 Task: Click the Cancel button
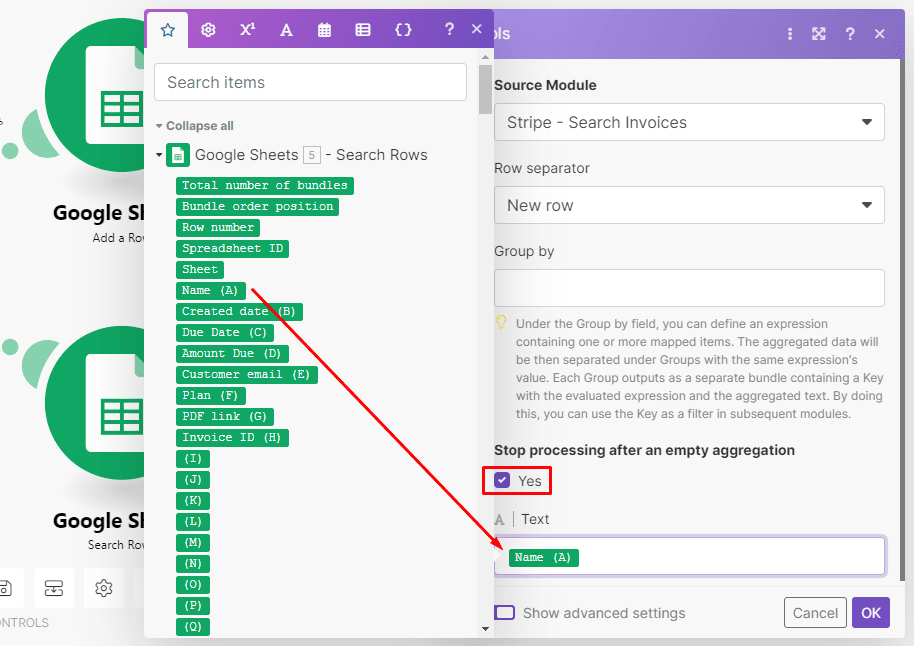click(815, 613)
